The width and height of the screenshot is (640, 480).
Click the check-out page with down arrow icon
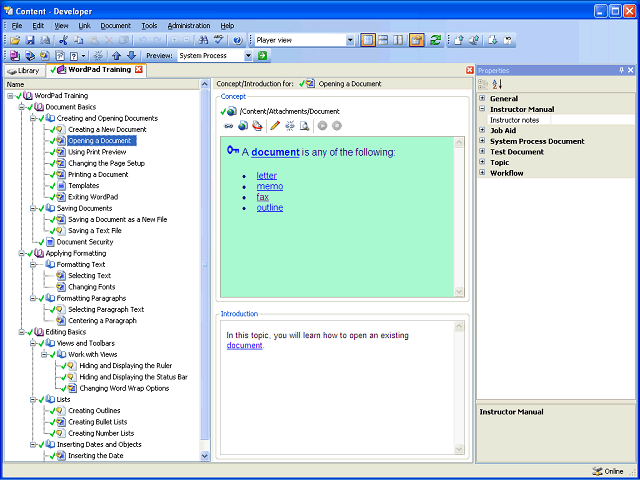(493, 40)
